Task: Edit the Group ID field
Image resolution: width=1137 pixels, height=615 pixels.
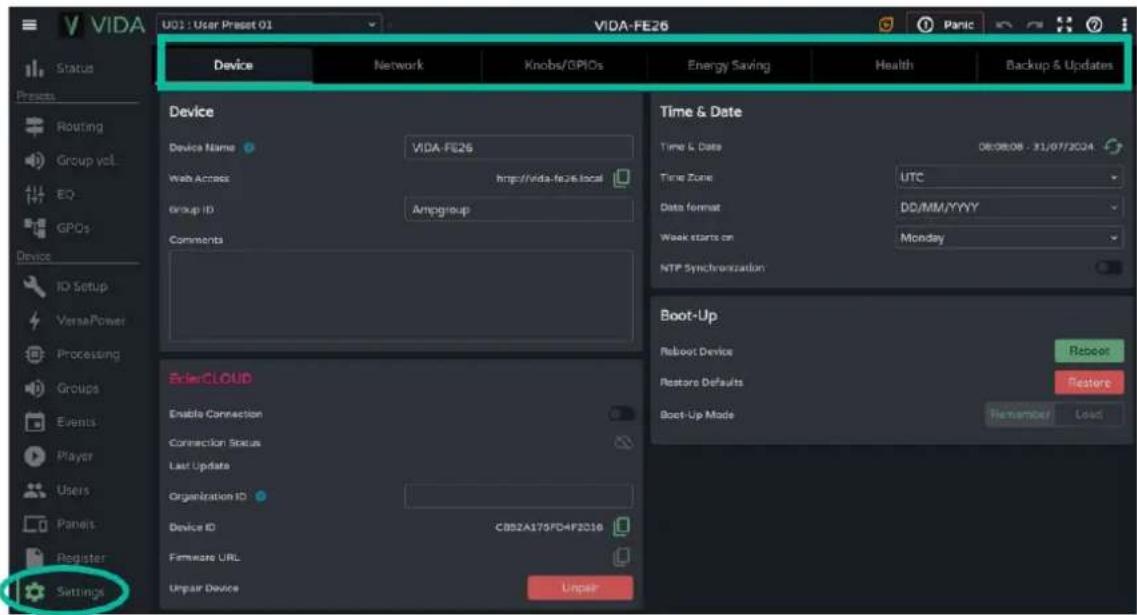Action: point(518,210)
